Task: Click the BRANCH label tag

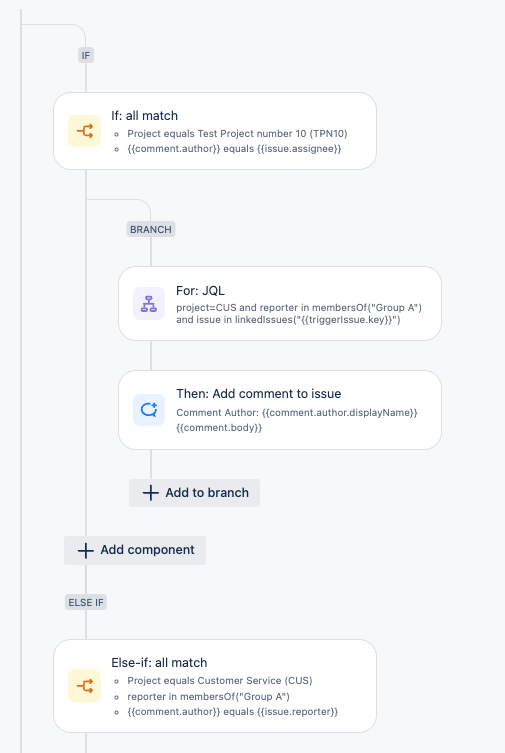Action: [151, 229]
